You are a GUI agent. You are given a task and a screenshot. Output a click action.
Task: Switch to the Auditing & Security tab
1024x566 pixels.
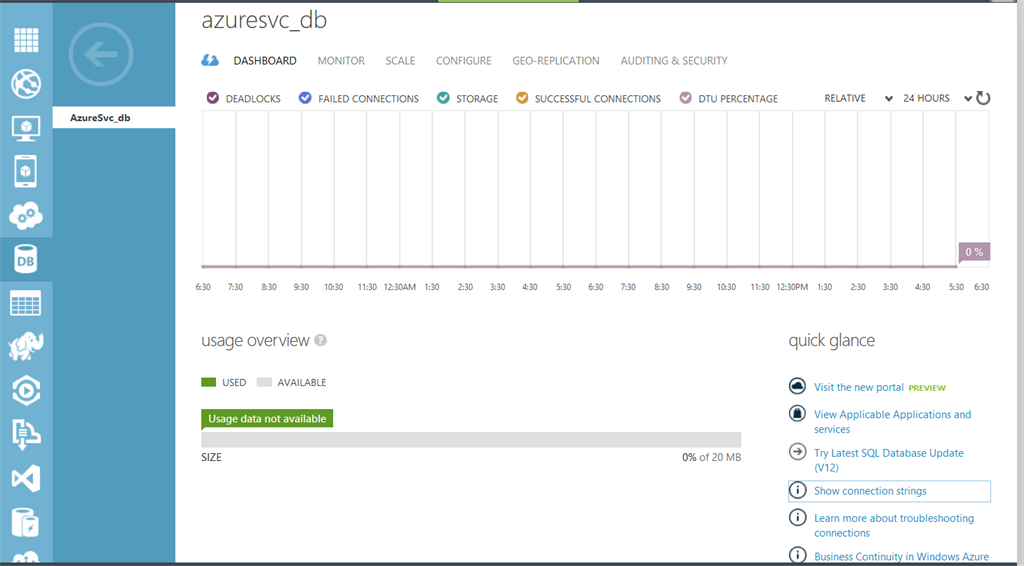pos(674,61)
